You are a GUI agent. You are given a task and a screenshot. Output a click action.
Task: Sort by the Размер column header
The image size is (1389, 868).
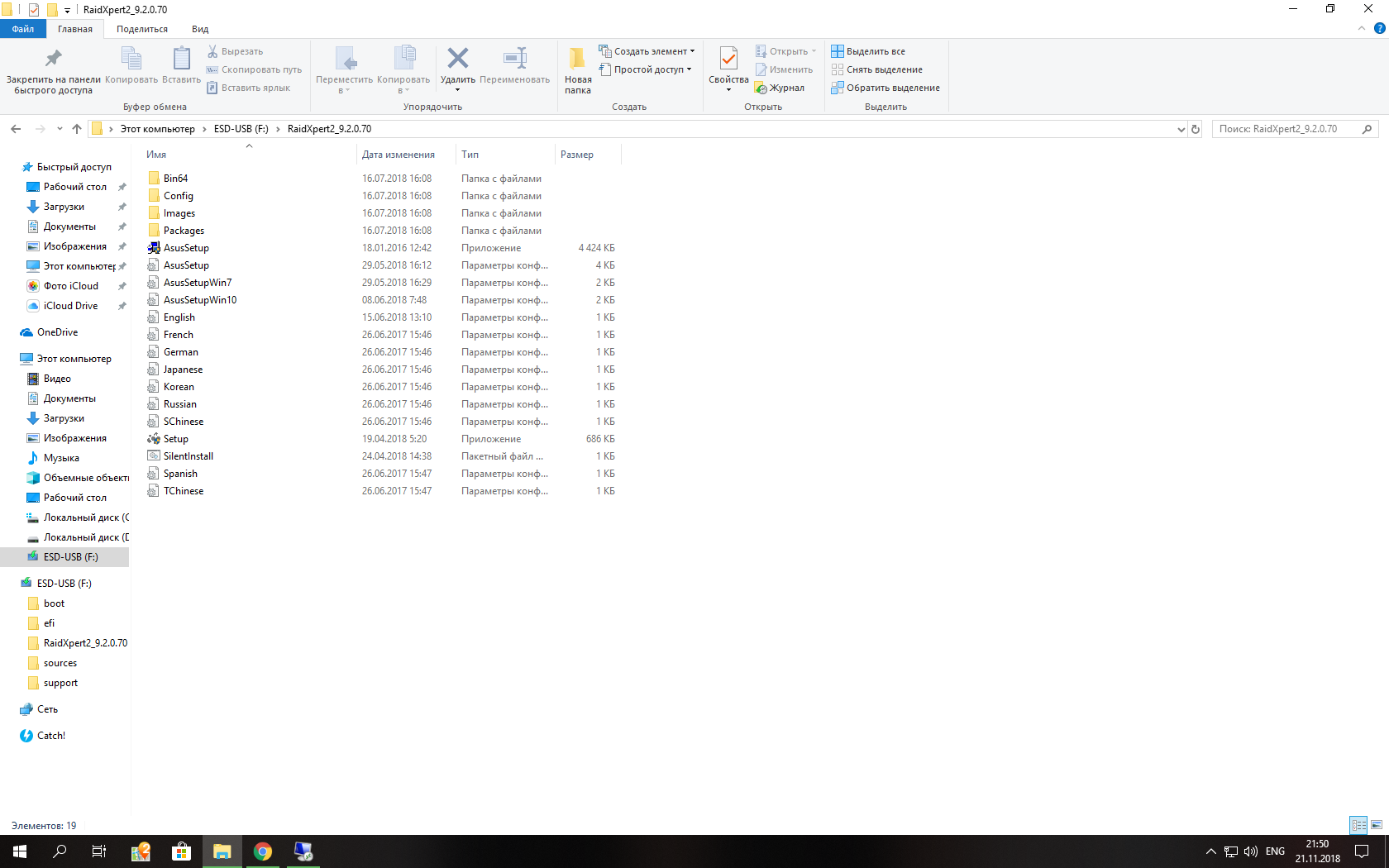(x=577, y=155)
